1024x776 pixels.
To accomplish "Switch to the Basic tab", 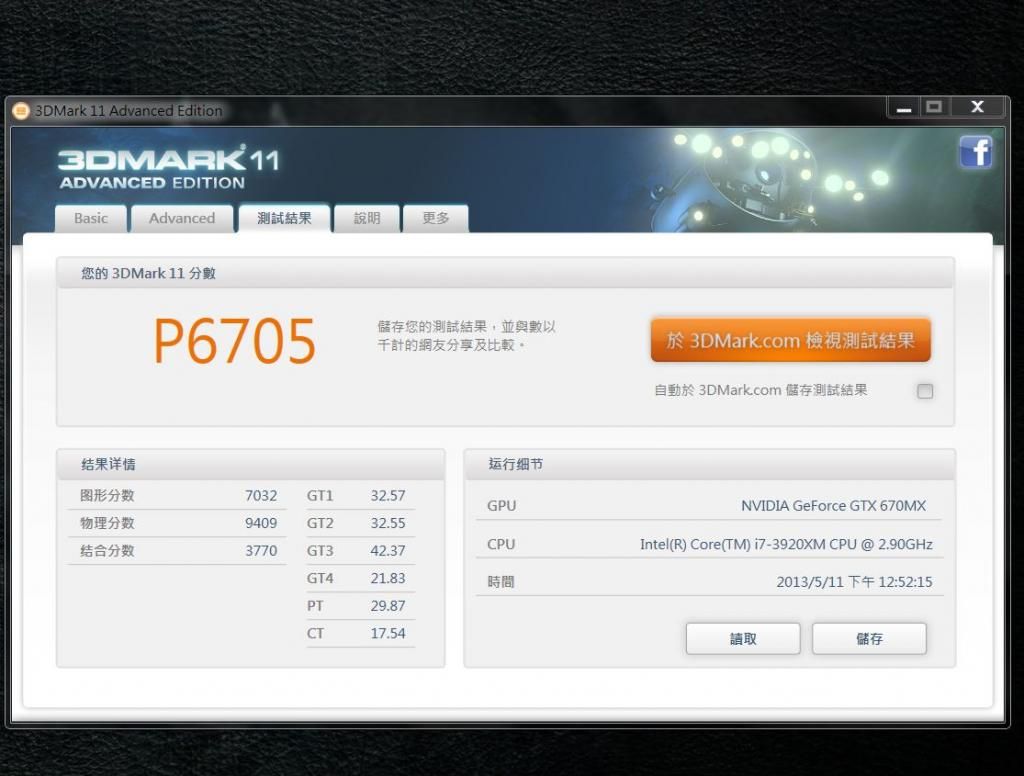I will click(x=91, y=218).
